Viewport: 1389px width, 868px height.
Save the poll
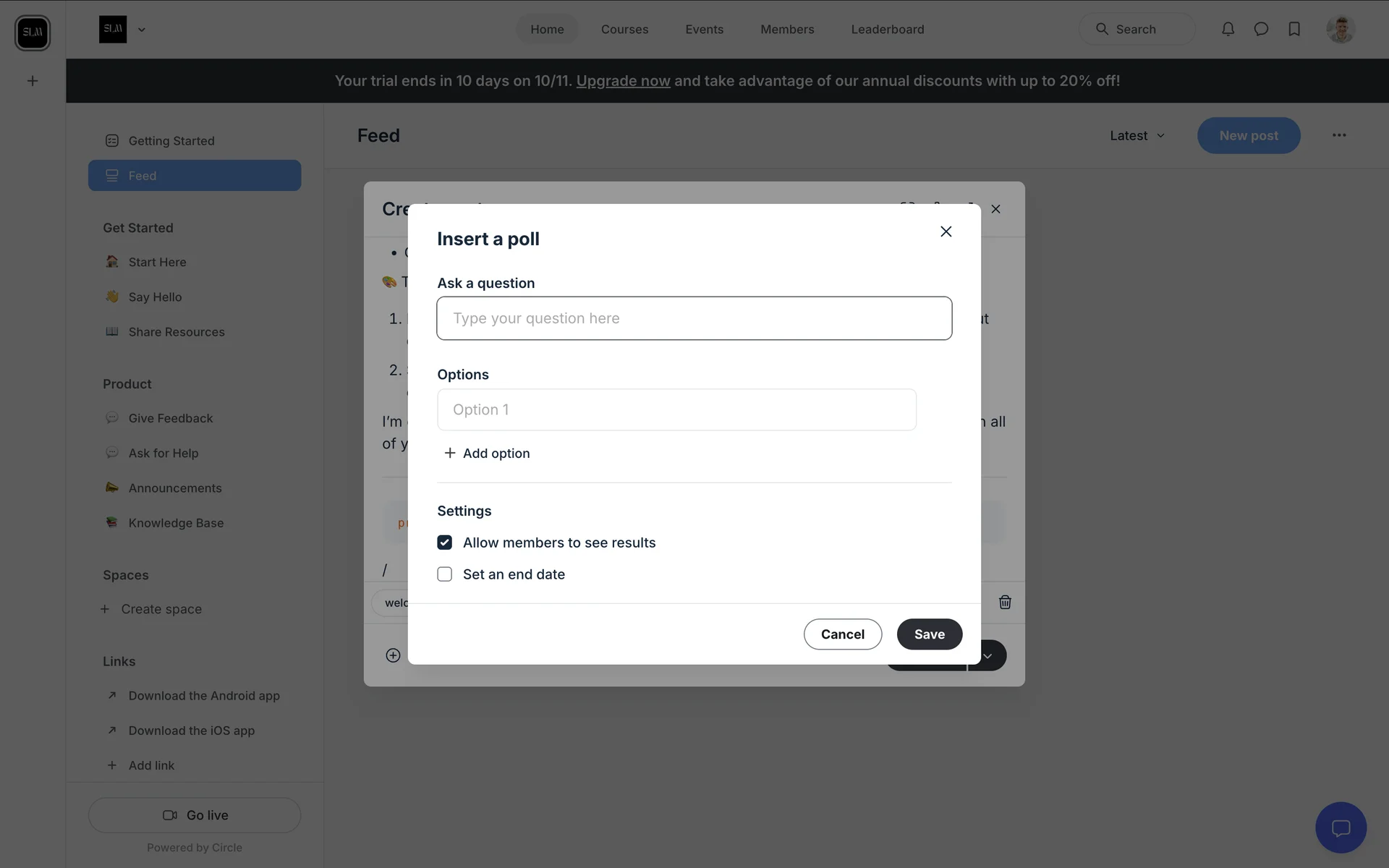click(929, 634)
